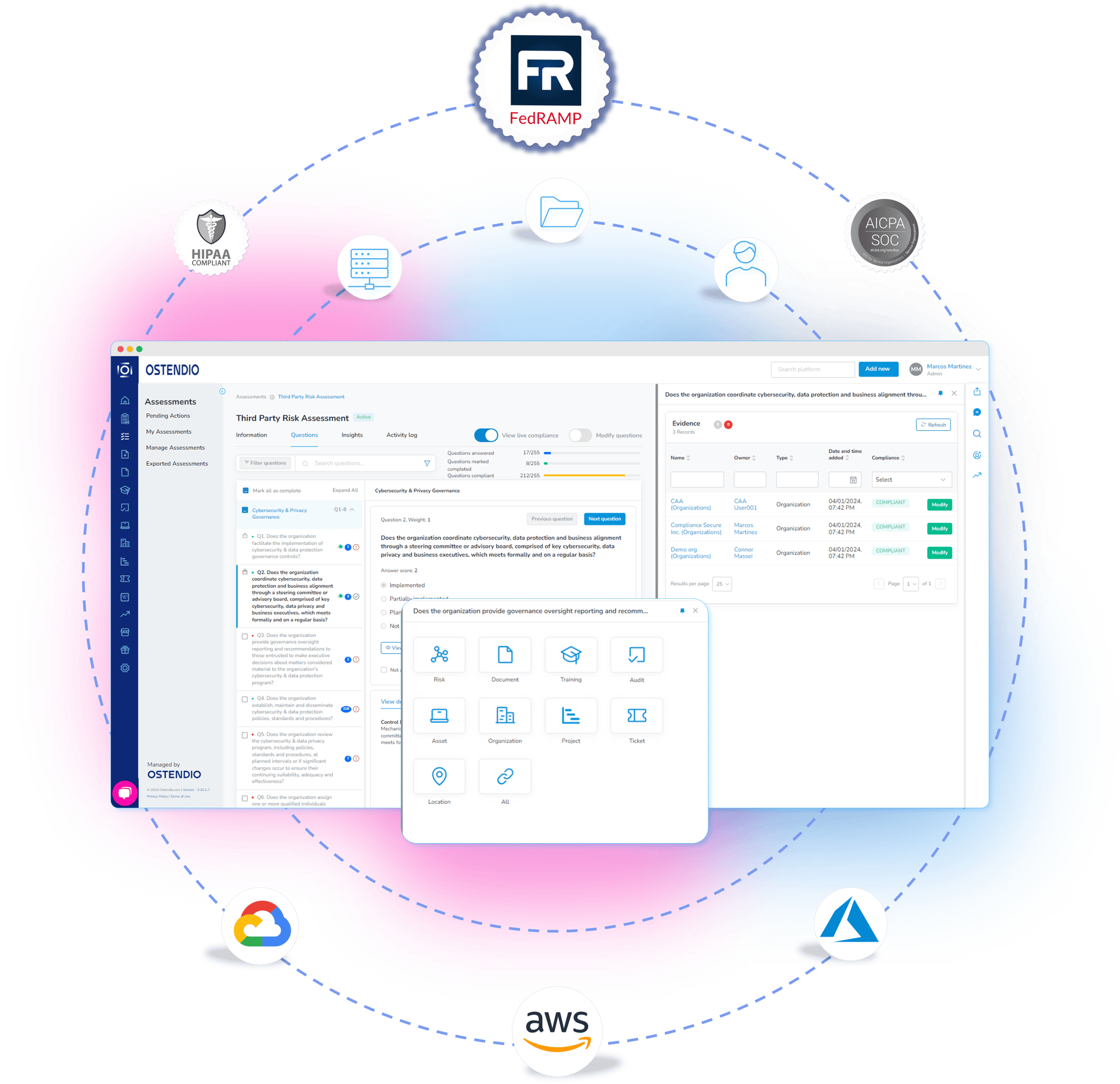Open the Page number dropdown
Viewport: 1120px width, 1084px height.
tap(911, 584)
